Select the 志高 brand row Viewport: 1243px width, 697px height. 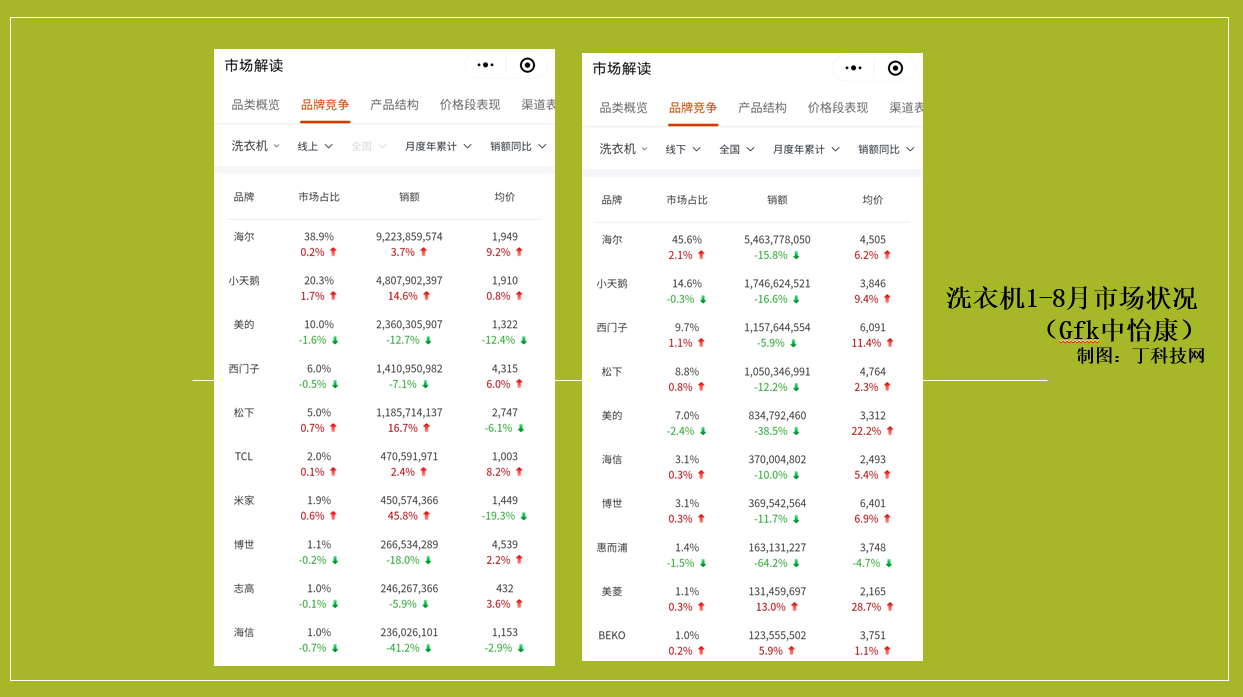point(384,596)
